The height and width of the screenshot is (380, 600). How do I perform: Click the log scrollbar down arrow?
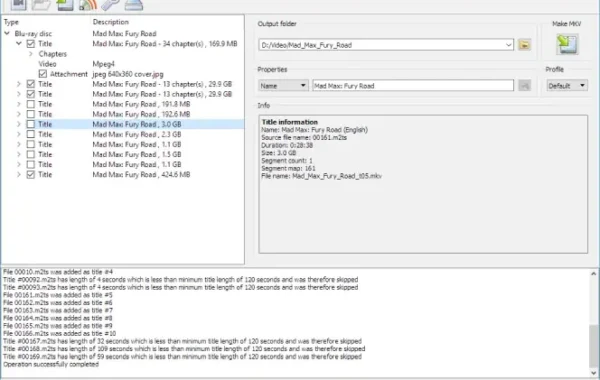click(x=593, y=372)
